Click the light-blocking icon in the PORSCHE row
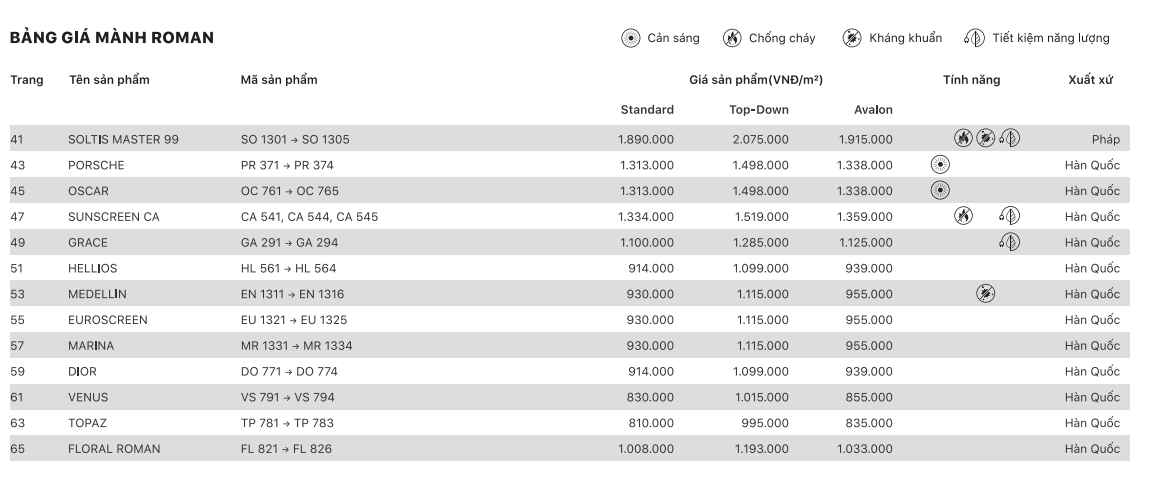This screenshot has width=1163, height=477. point(939,165)
